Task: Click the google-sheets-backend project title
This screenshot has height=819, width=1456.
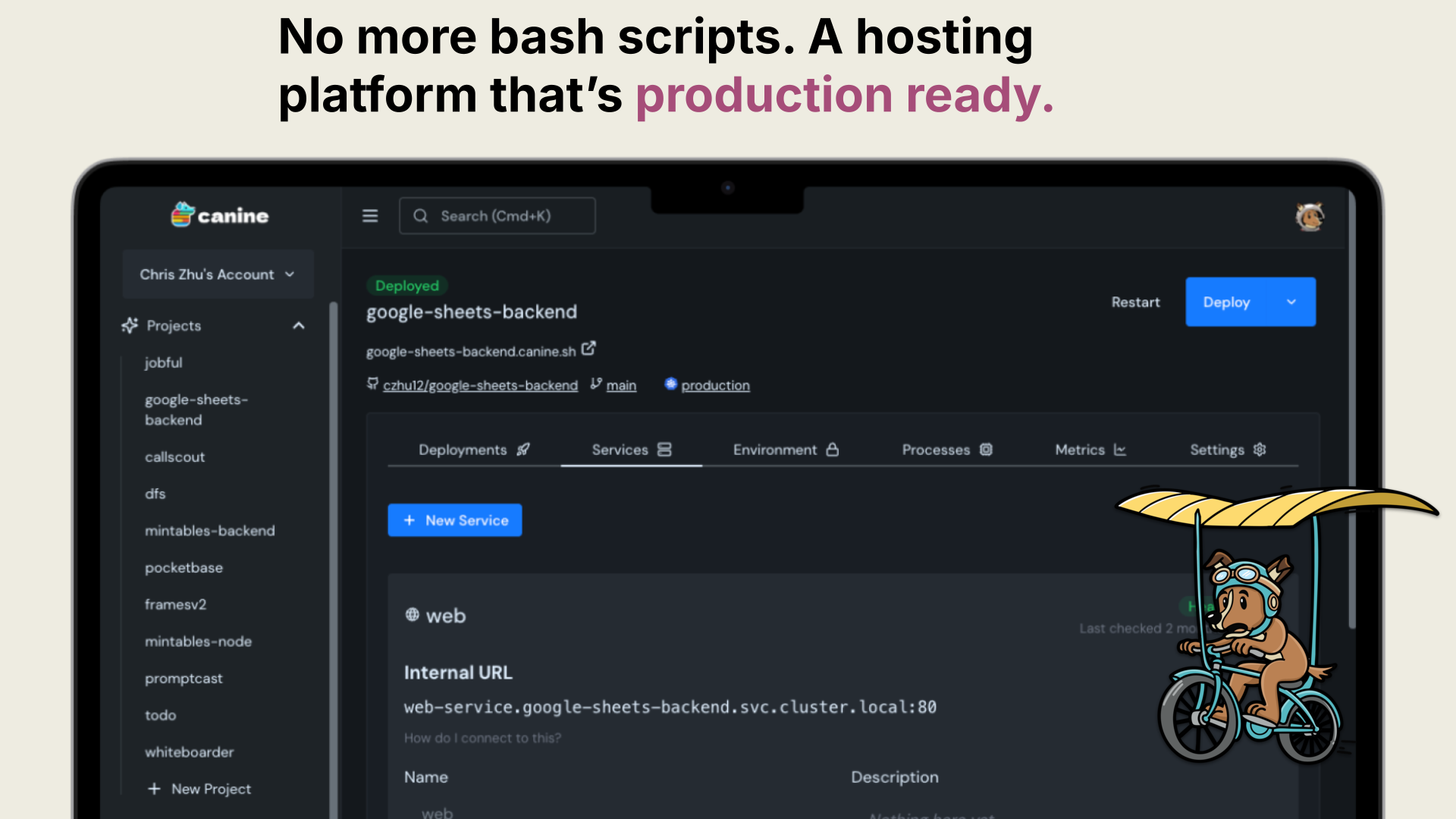Action: point(472,312)
